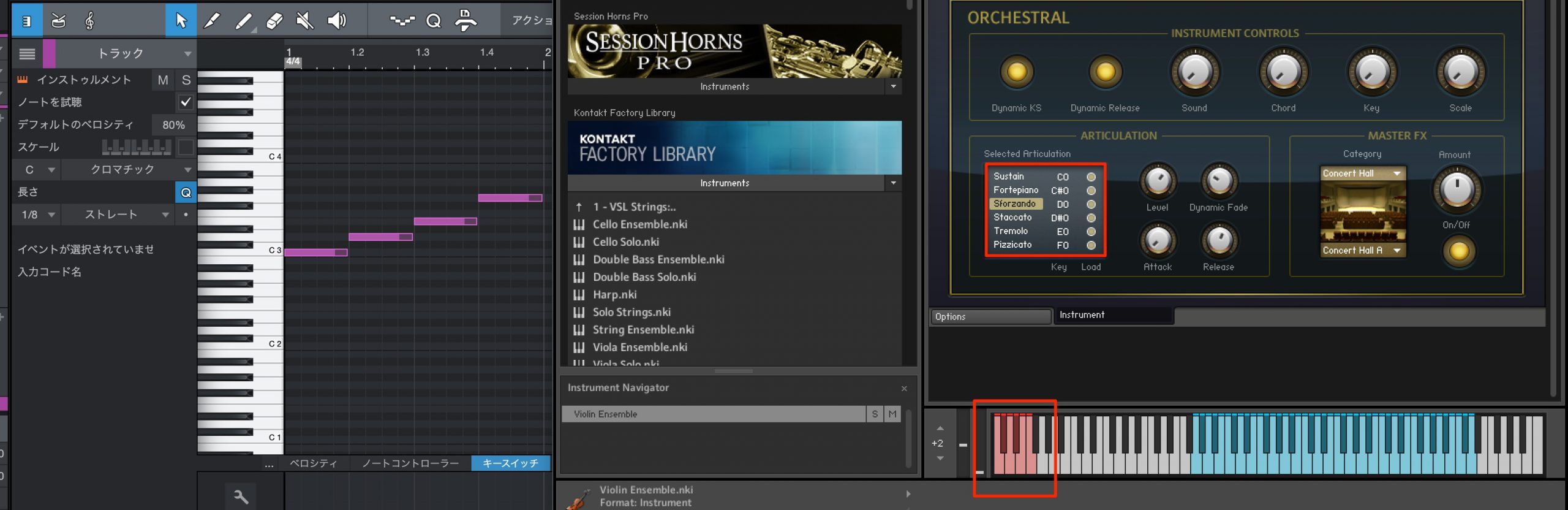Open the Quantize Q toolbar icon
The image size is (1568, 510).
434,21
